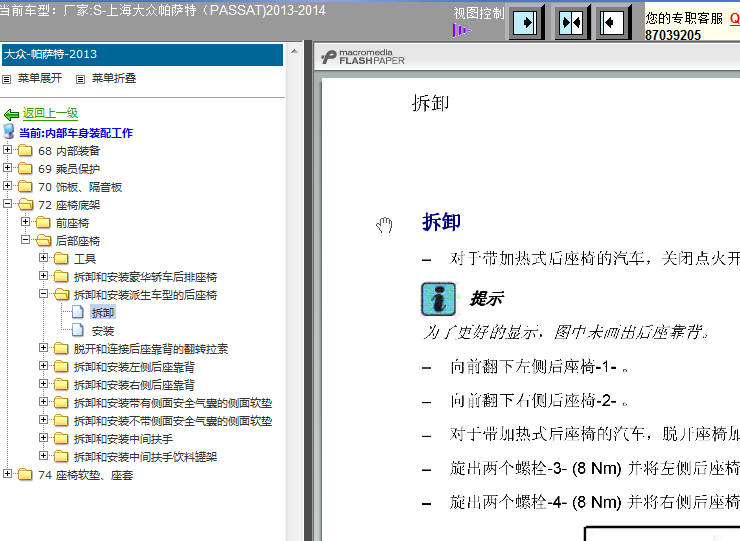Click the folder icon of 70 饰板、隔音板
Viewport: 740px width, 541px height.
25,186
